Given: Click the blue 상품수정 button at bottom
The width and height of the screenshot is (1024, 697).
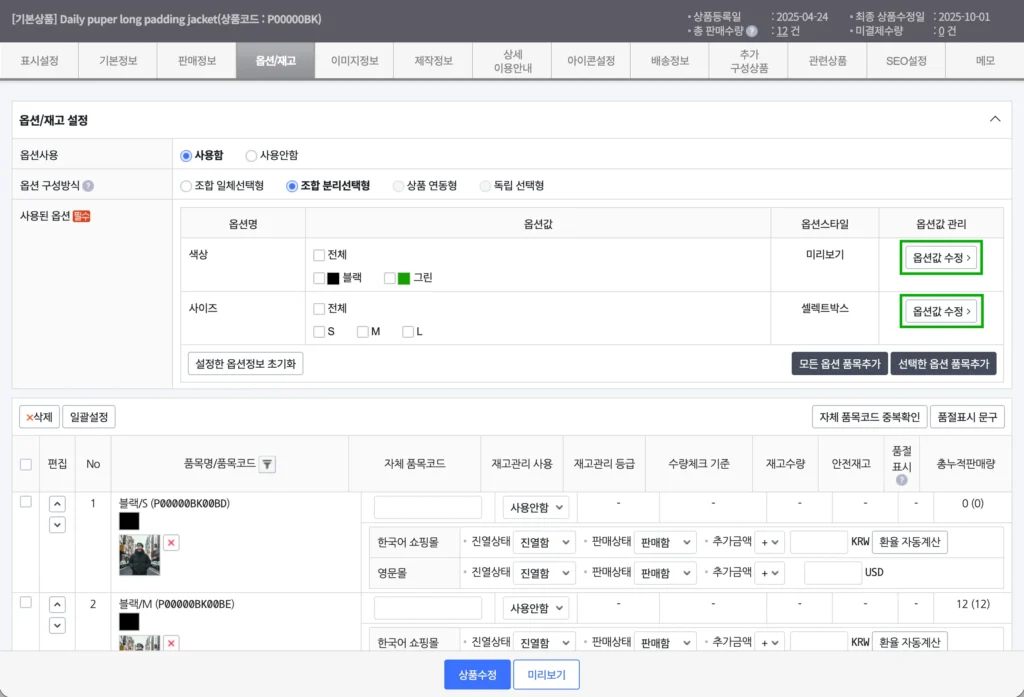Looking at the screenshot, I should click(477, 675).
